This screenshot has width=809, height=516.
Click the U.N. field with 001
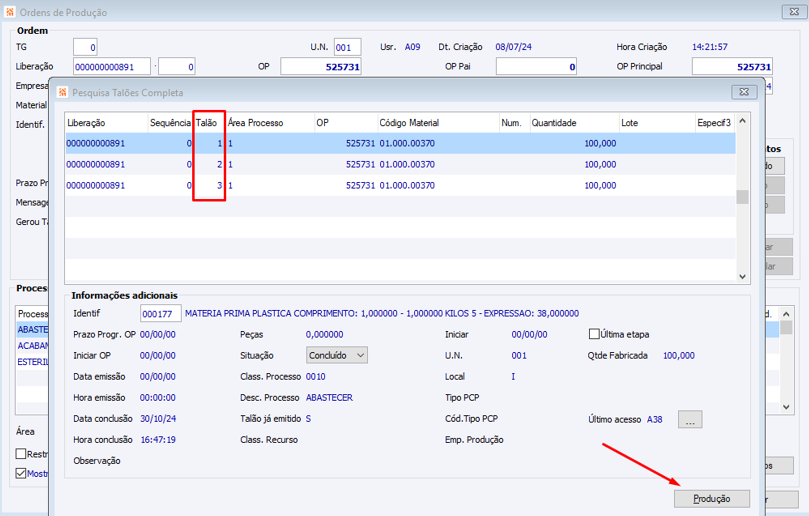click(x=347, y=47)
